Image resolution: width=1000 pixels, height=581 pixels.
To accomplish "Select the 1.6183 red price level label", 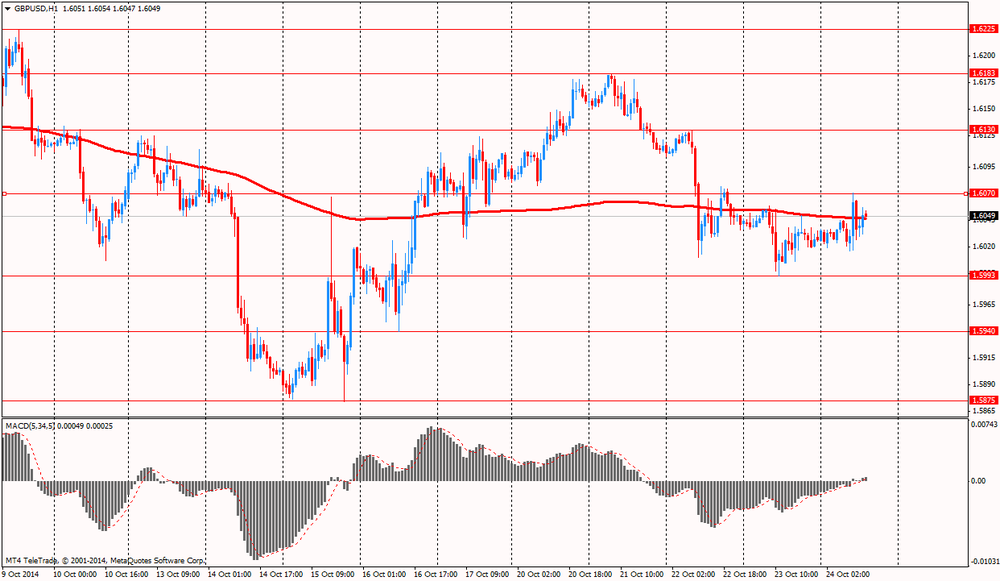I will 983,73.
